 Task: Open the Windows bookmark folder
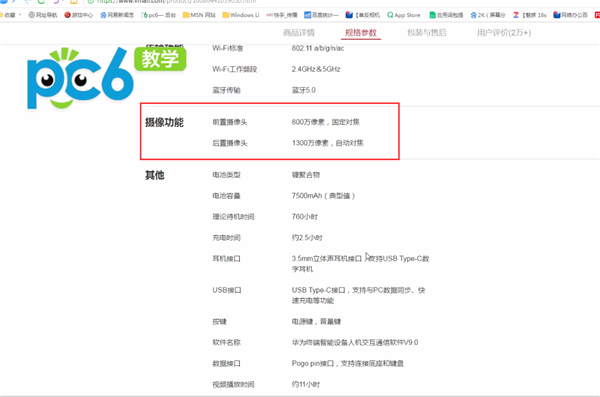(x=241, y=15)
